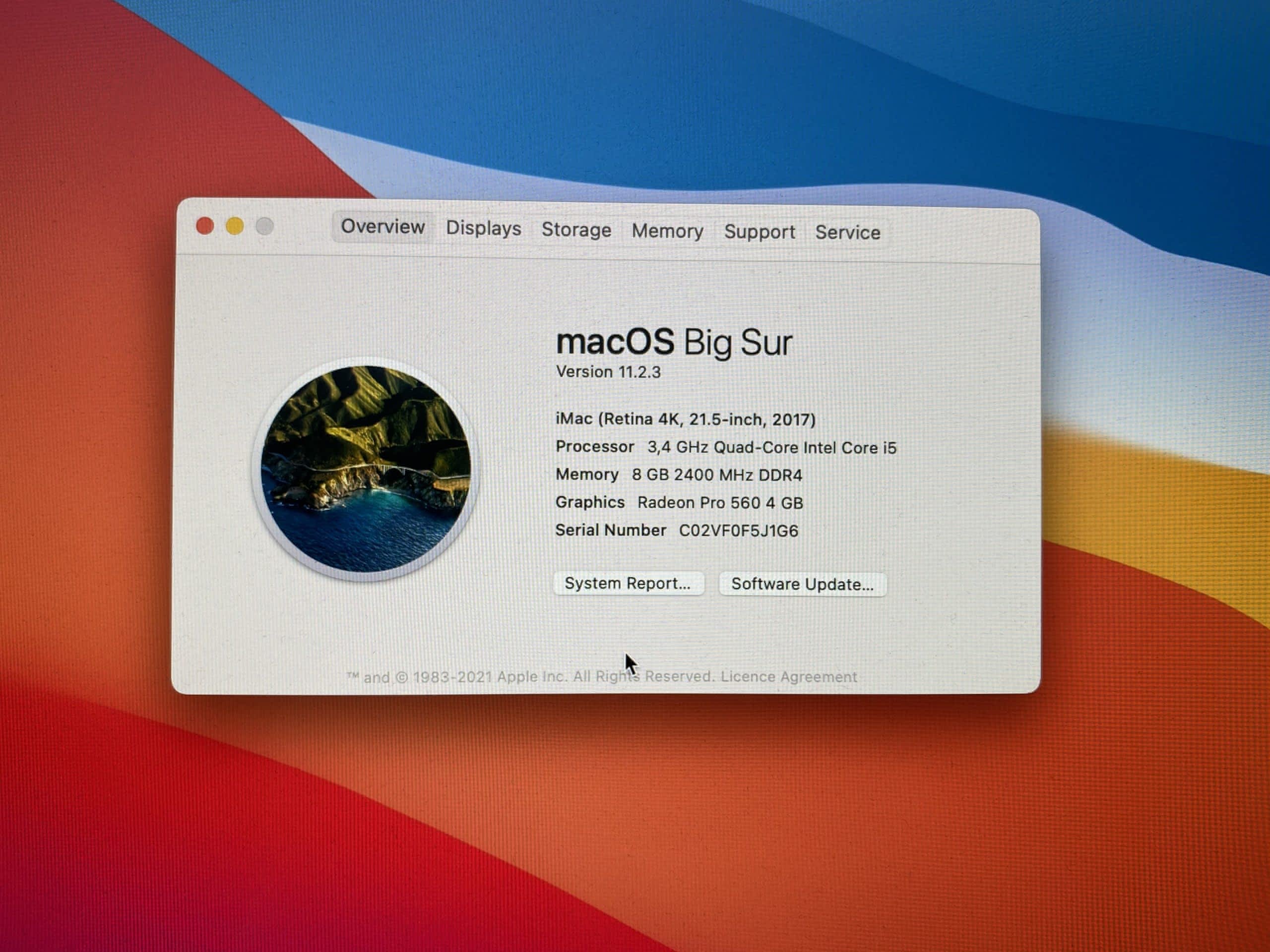Show the Support tab

click(x=759, y=232)
